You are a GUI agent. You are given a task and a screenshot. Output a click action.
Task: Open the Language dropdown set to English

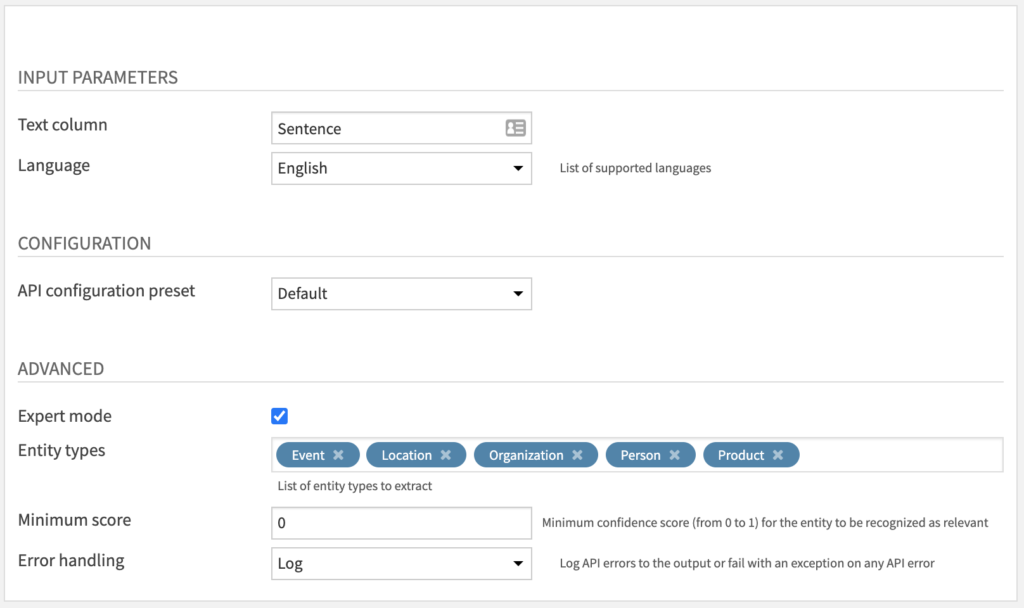pos(402,168)
